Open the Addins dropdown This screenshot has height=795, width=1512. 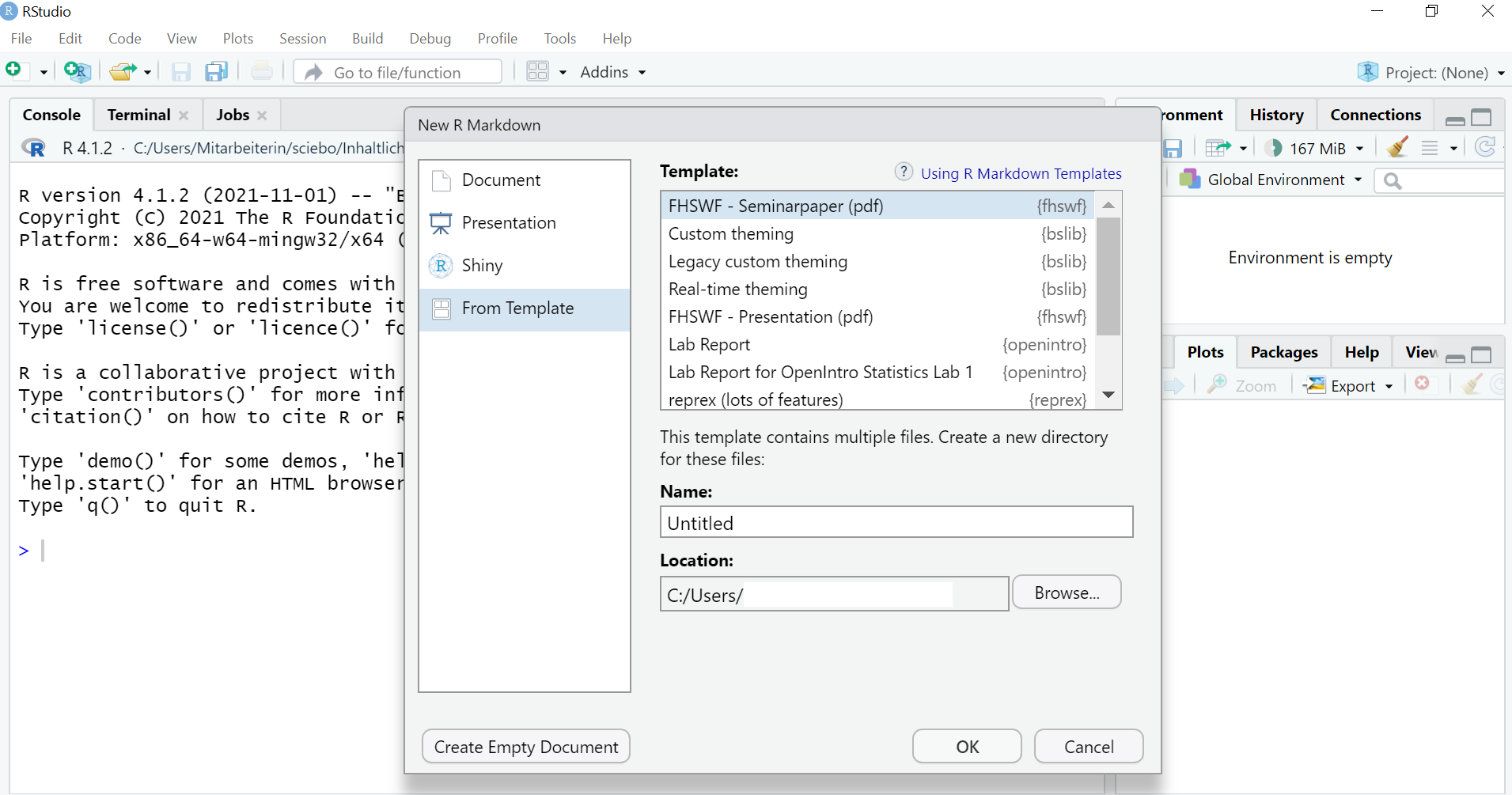tap(613, 72)
